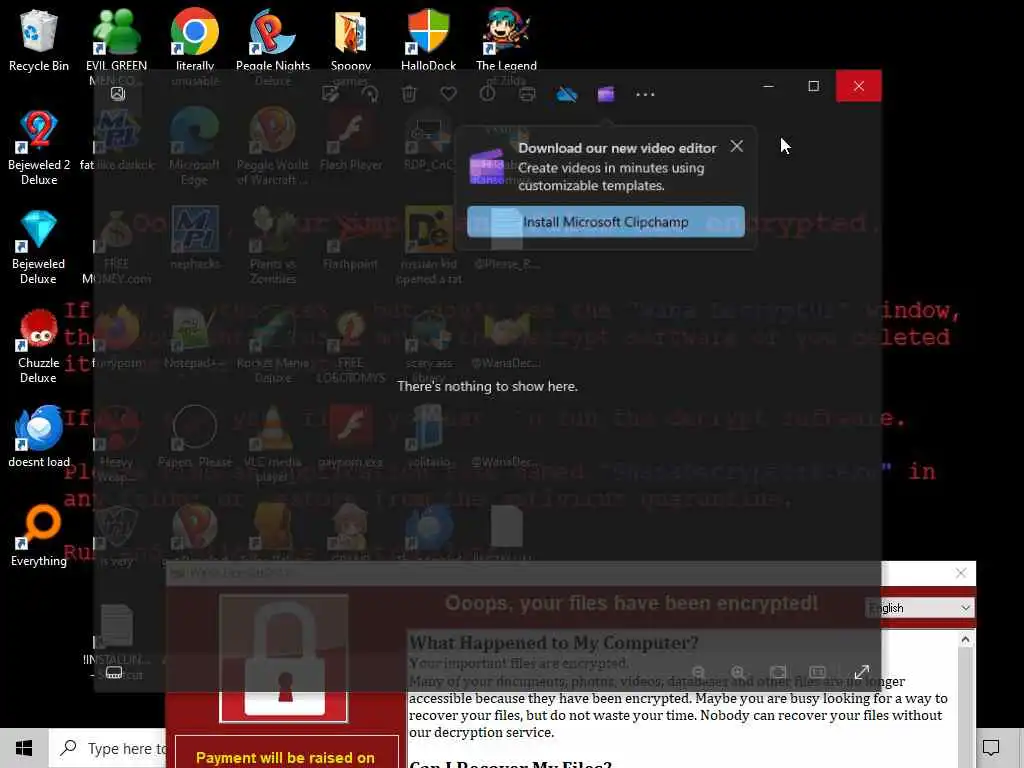
Task: Click the Zoom in magnifier in Photos
Action: tap(738, 672)
